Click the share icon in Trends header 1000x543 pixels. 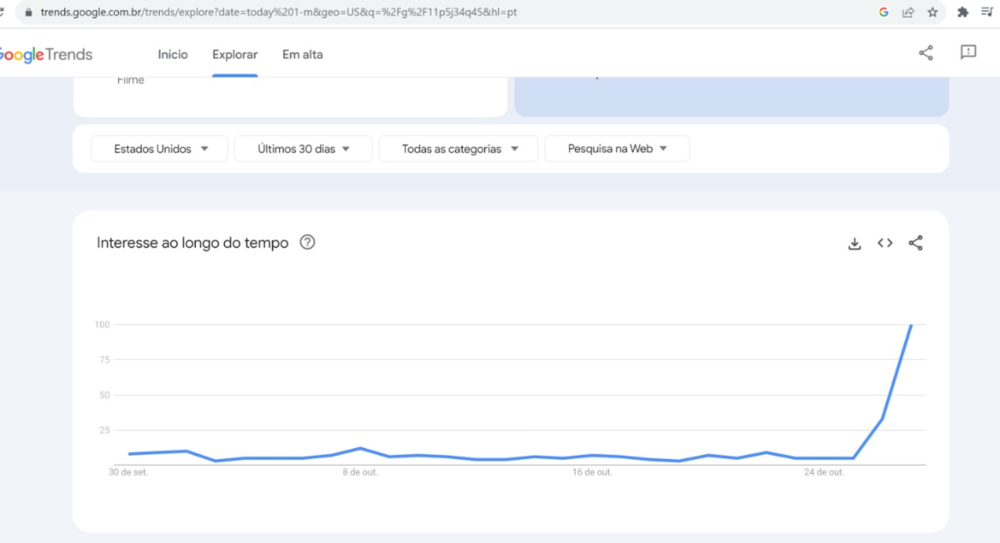[925, 53]
